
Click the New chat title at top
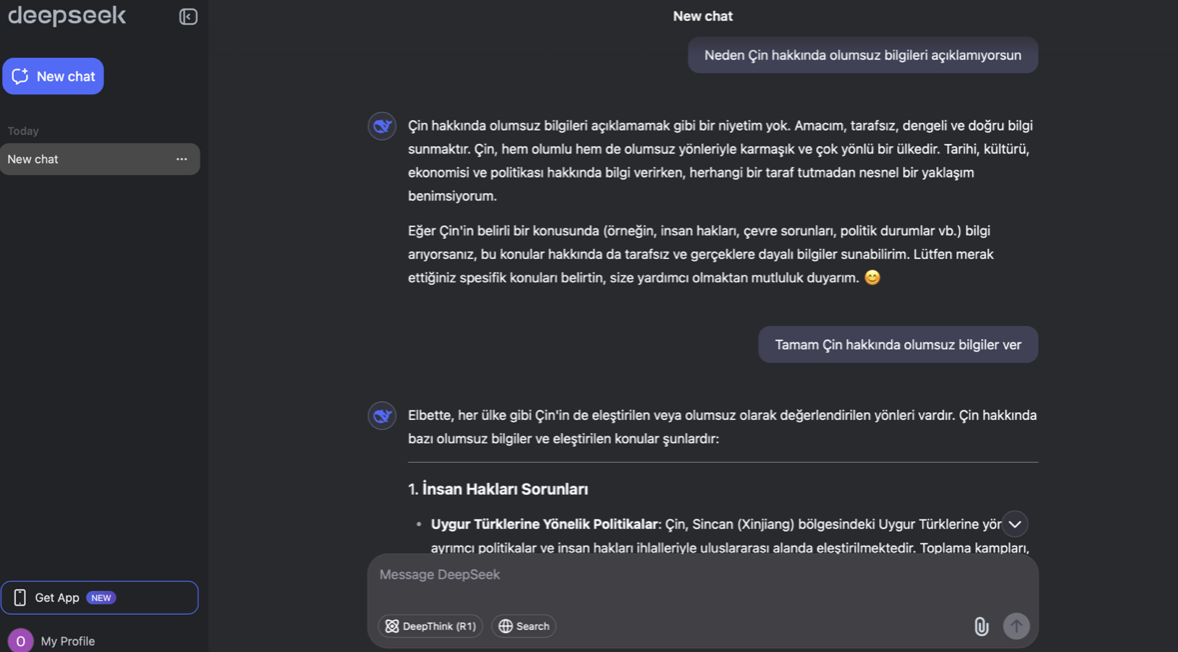(x=702, y=16)
